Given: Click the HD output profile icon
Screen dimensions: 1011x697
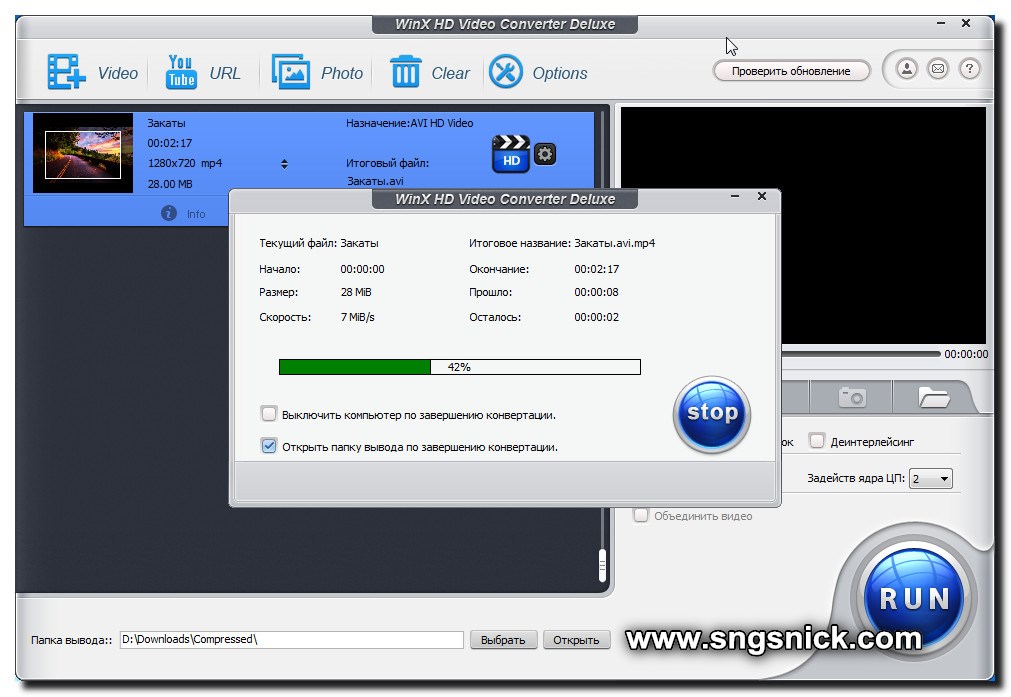Looking at the screenshot, I should (x=510, y=152).
